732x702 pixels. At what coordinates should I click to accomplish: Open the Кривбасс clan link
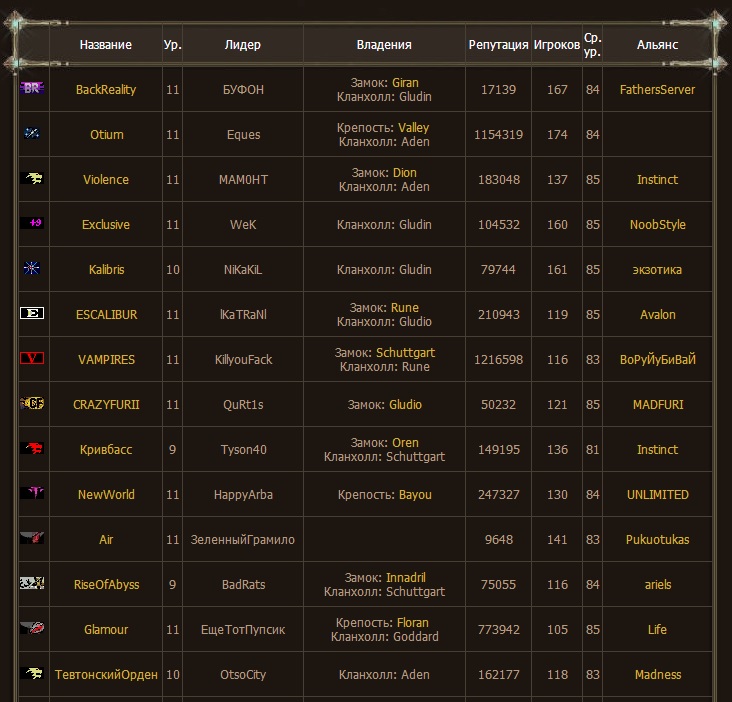106,449
